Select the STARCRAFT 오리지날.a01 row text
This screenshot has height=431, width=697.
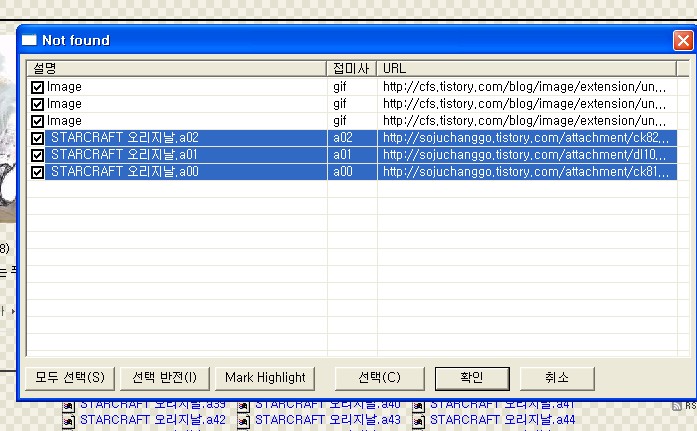tap(124, 155)
